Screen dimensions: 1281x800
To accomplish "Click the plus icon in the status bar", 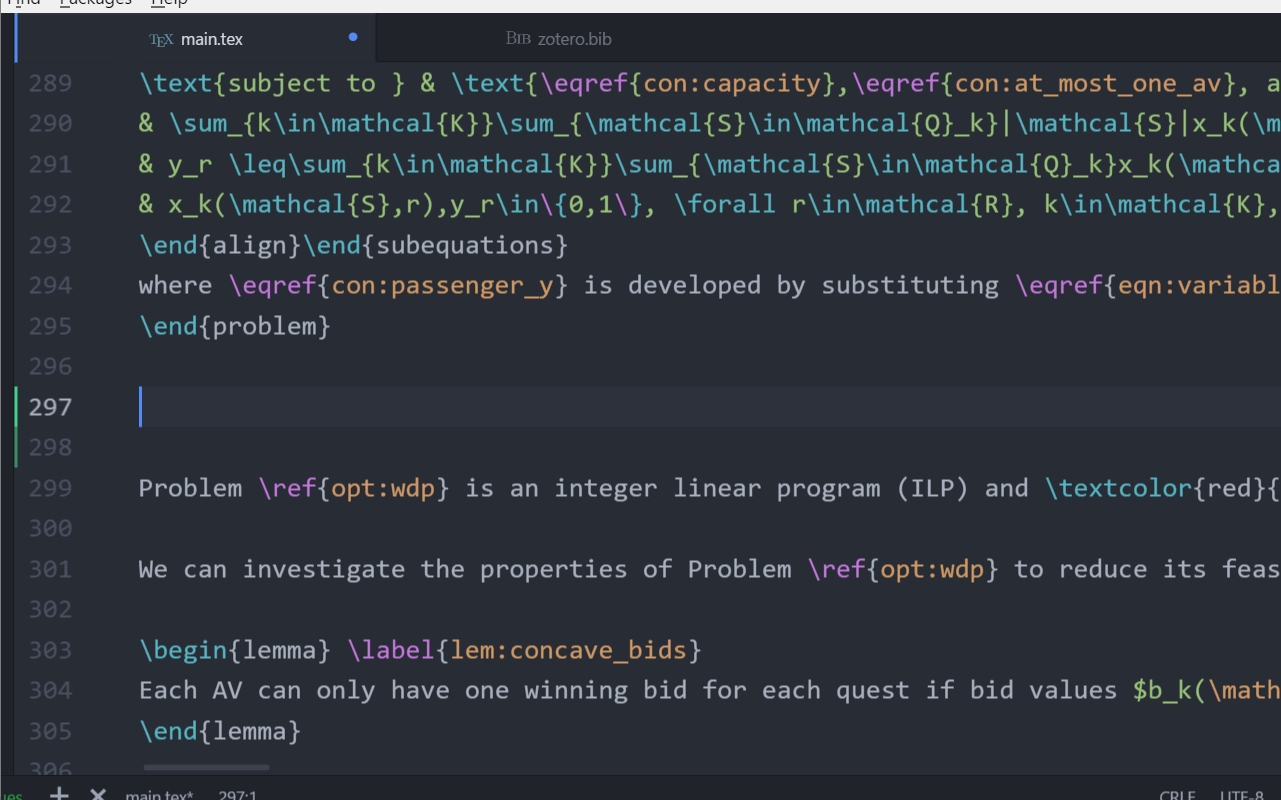I will click(x=60, y=794).
